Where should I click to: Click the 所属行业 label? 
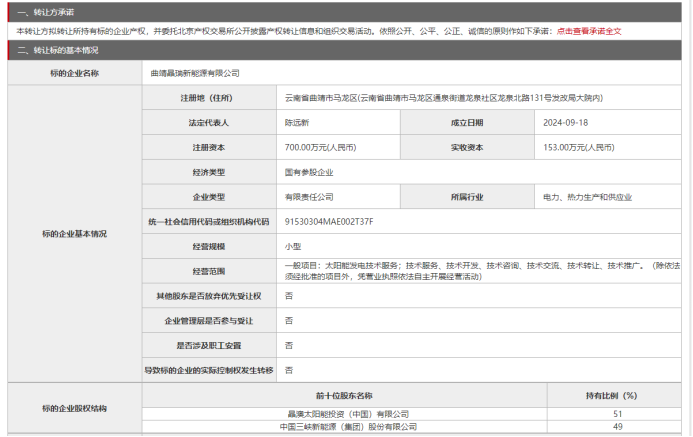467,197
